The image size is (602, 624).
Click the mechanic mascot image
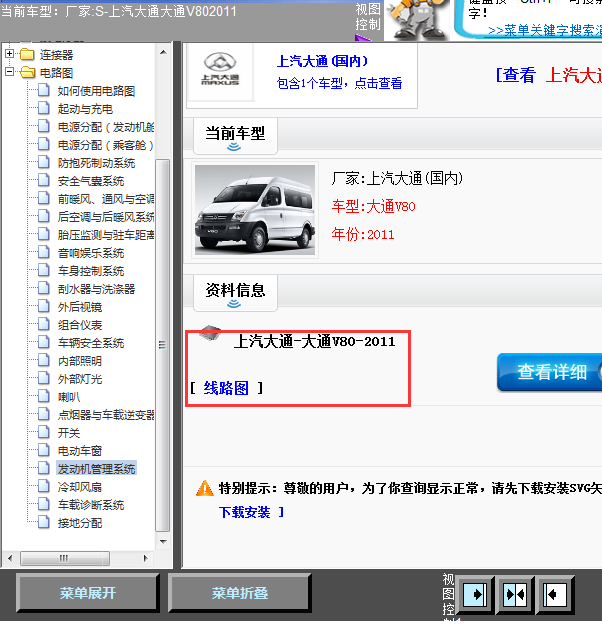coord(417,19)
